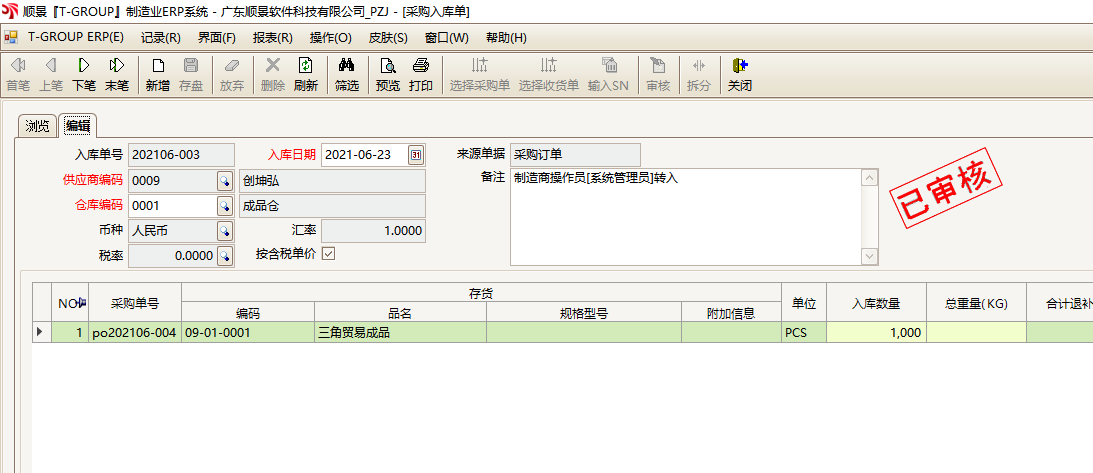
Task: Toggle the 按含税单价 checkbox
Action: 327,254
